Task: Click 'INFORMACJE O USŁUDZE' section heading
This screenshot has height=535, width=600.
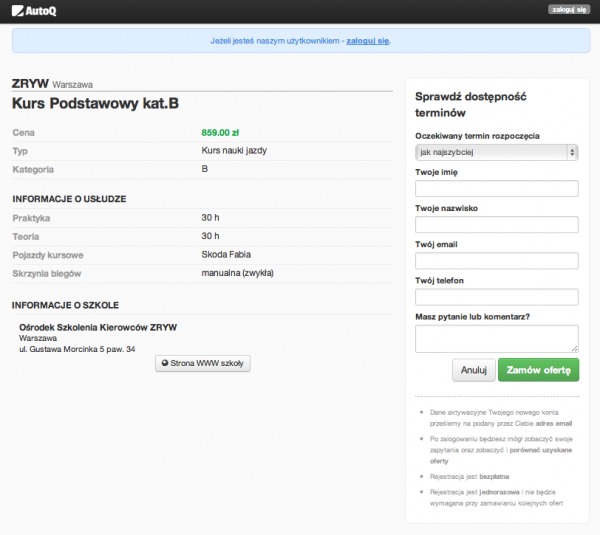Action: 69,199
